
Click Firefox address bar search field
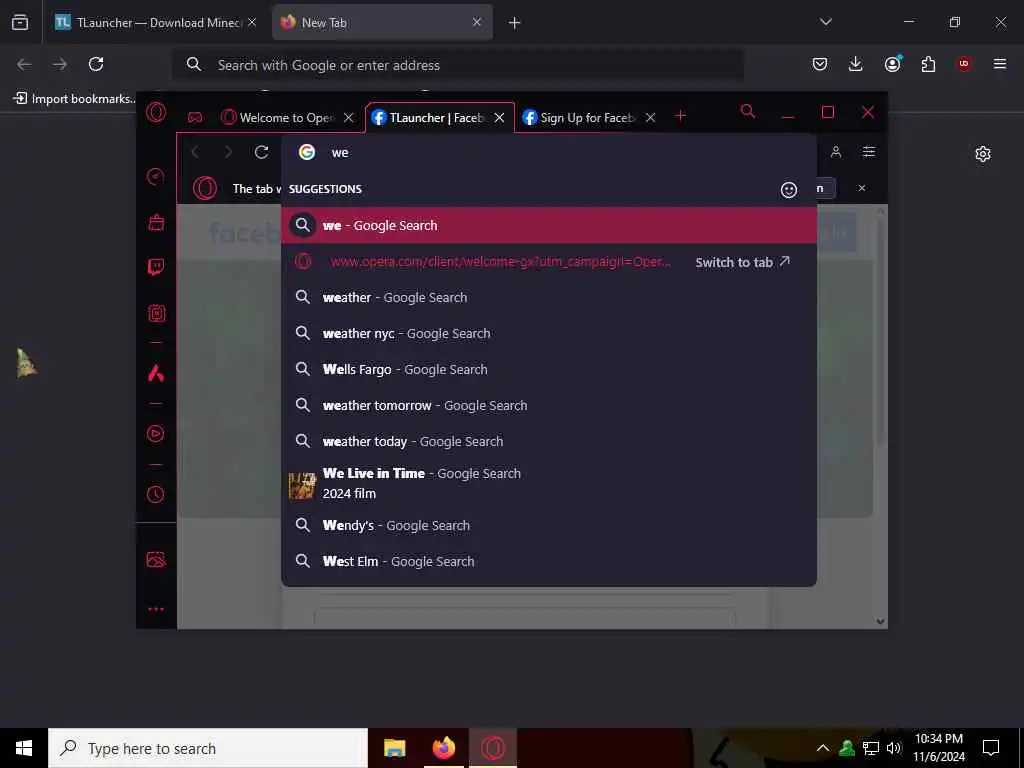[458, 65]
